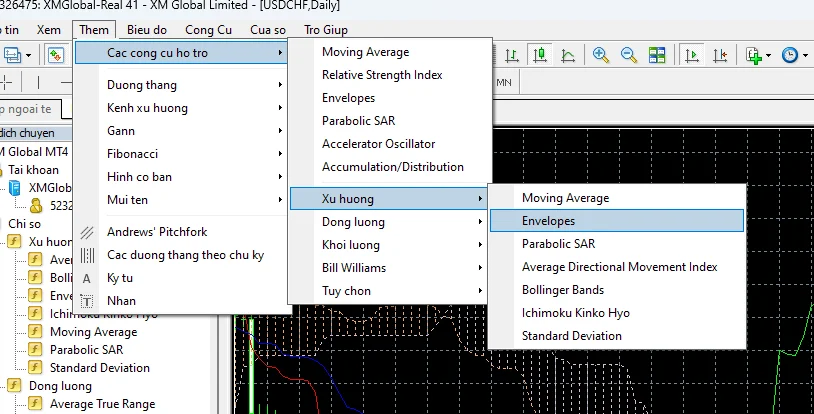Choose the text A icon for Ky tu
The image size is (814, 414).
point(87,278)
